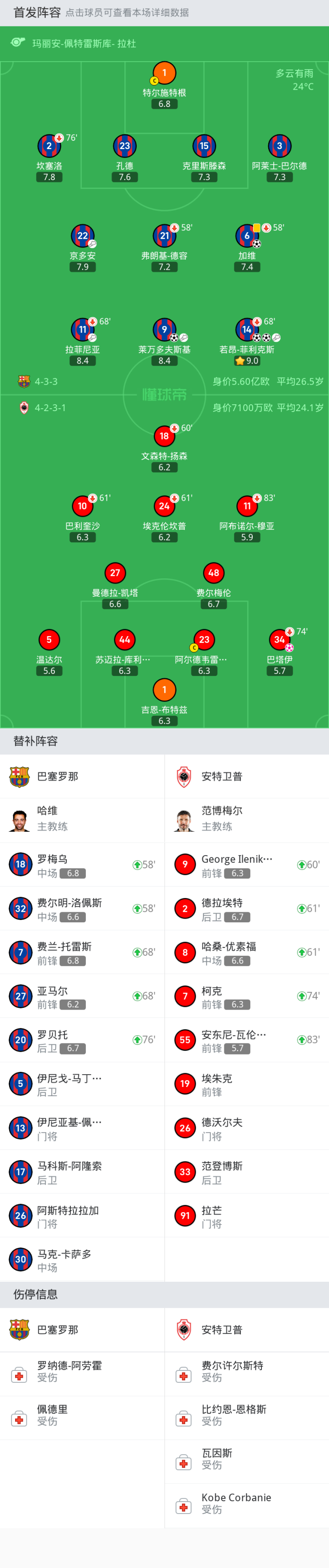Screen dimensions: 329x1568
Task: Open Antwerp goalkeeper Butez's number 1 icon
Action: 164,690
